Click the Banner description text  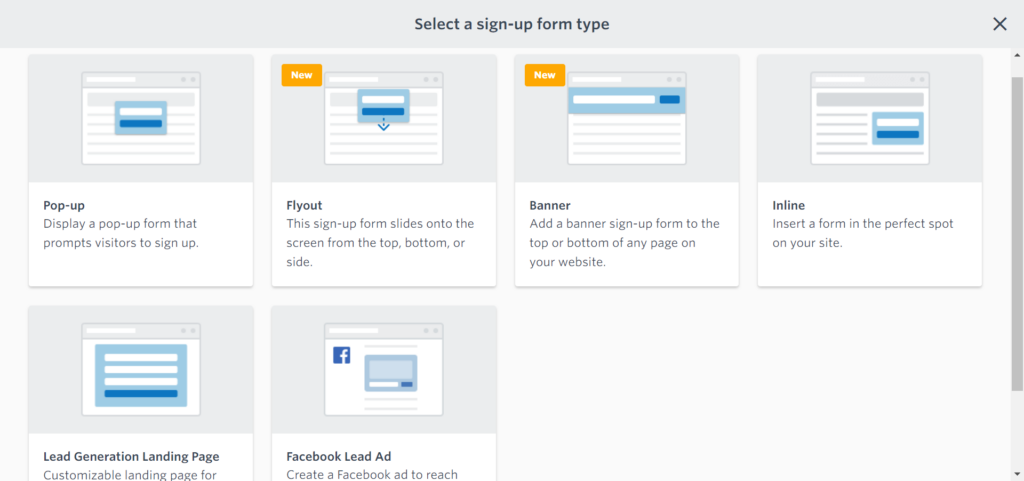pos(624,243)
